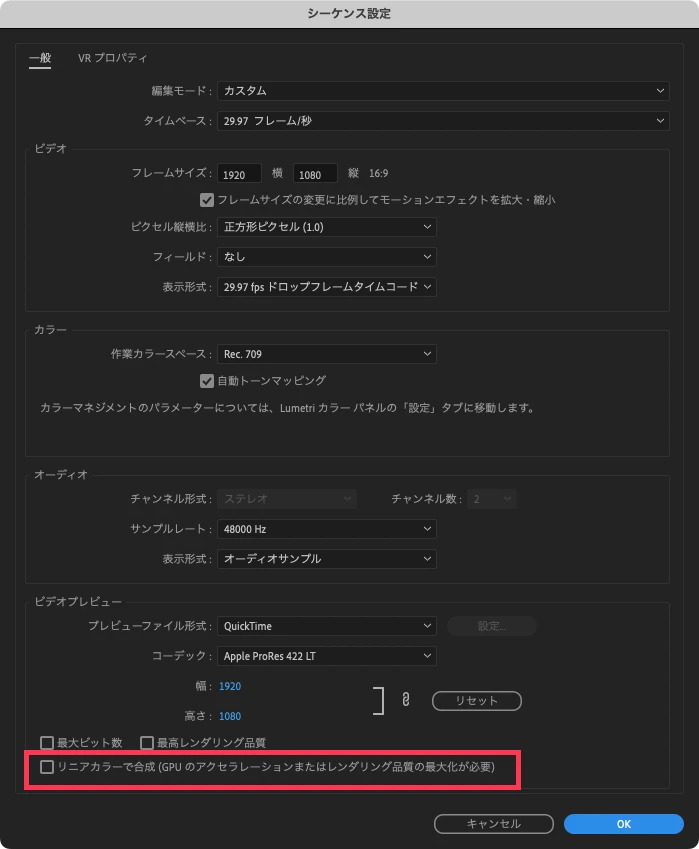Toggle scale motion effects with frame size checkbox
Viewport: 699px width, 849px height.
coord(206,200)
